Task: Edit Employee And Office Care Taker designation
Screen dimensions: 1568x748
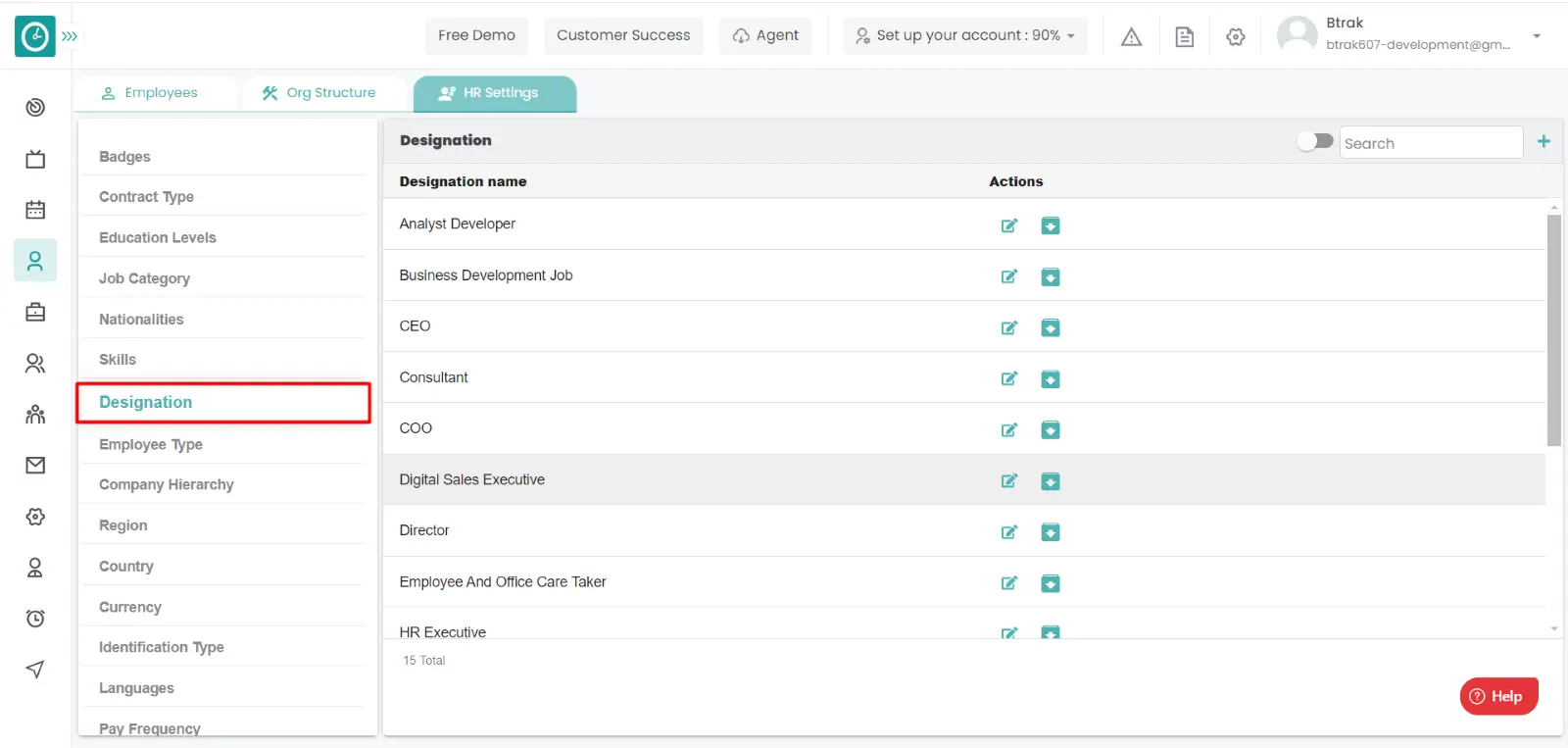Action: (x=1008, y=583)
